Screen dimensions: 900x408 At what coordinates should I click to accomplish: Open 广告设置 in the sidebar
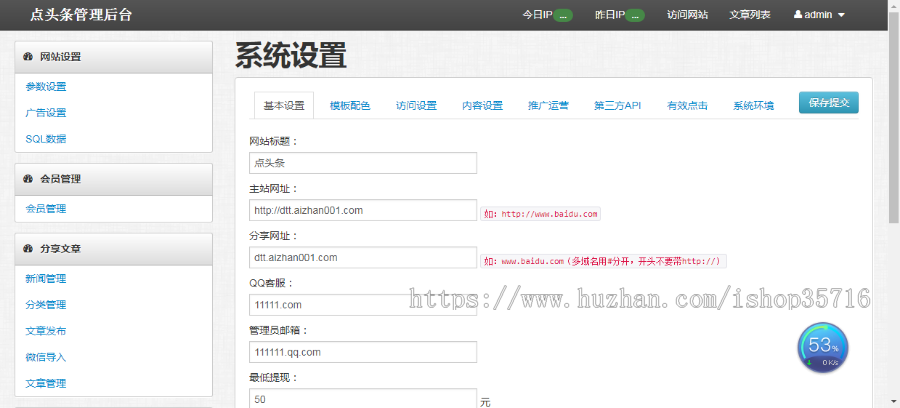pos(46,113)
